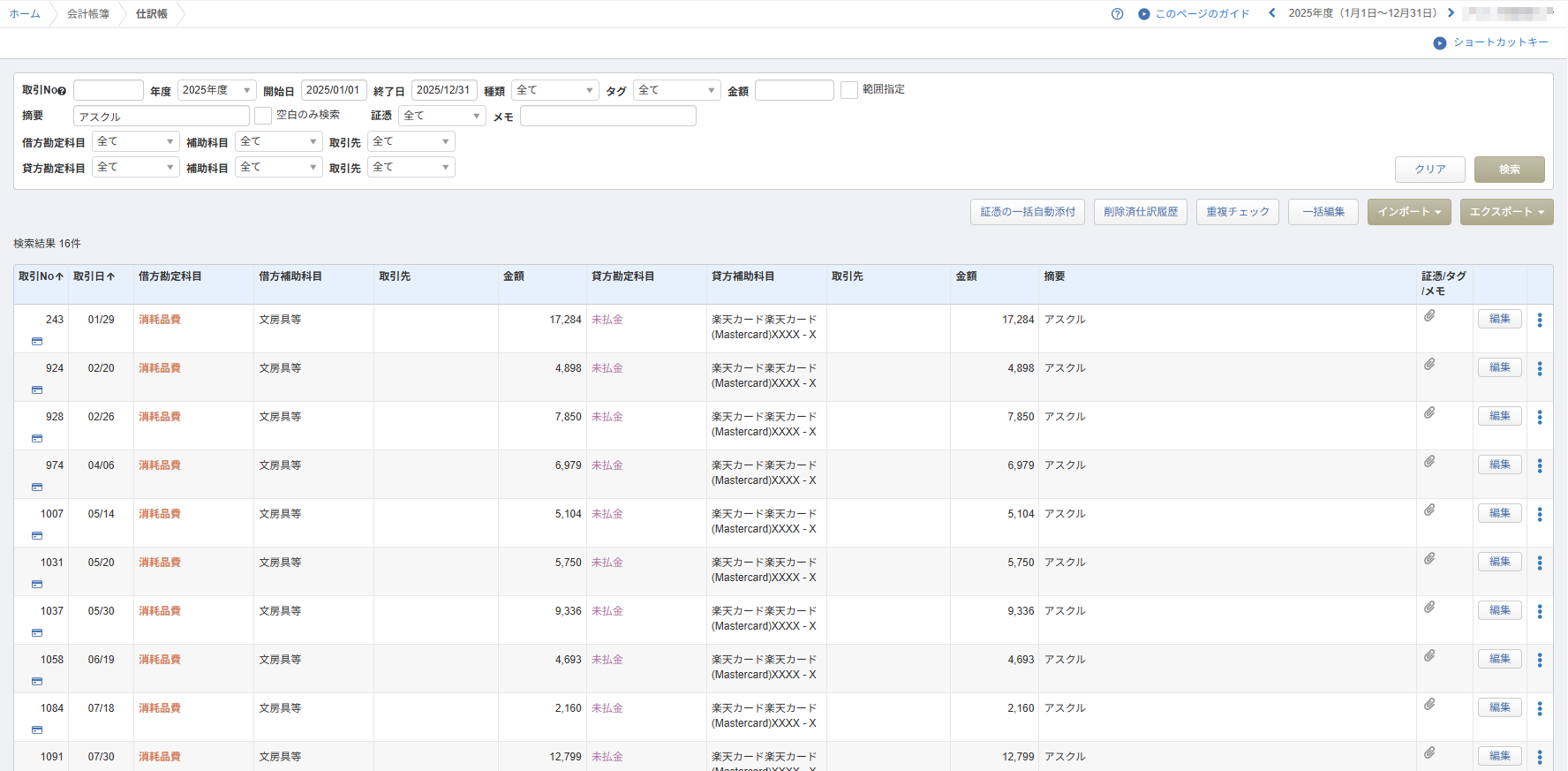Expand the エクスポート menu button
The height and width of the screenshot is (771, 1568).
click(1506, 212)
